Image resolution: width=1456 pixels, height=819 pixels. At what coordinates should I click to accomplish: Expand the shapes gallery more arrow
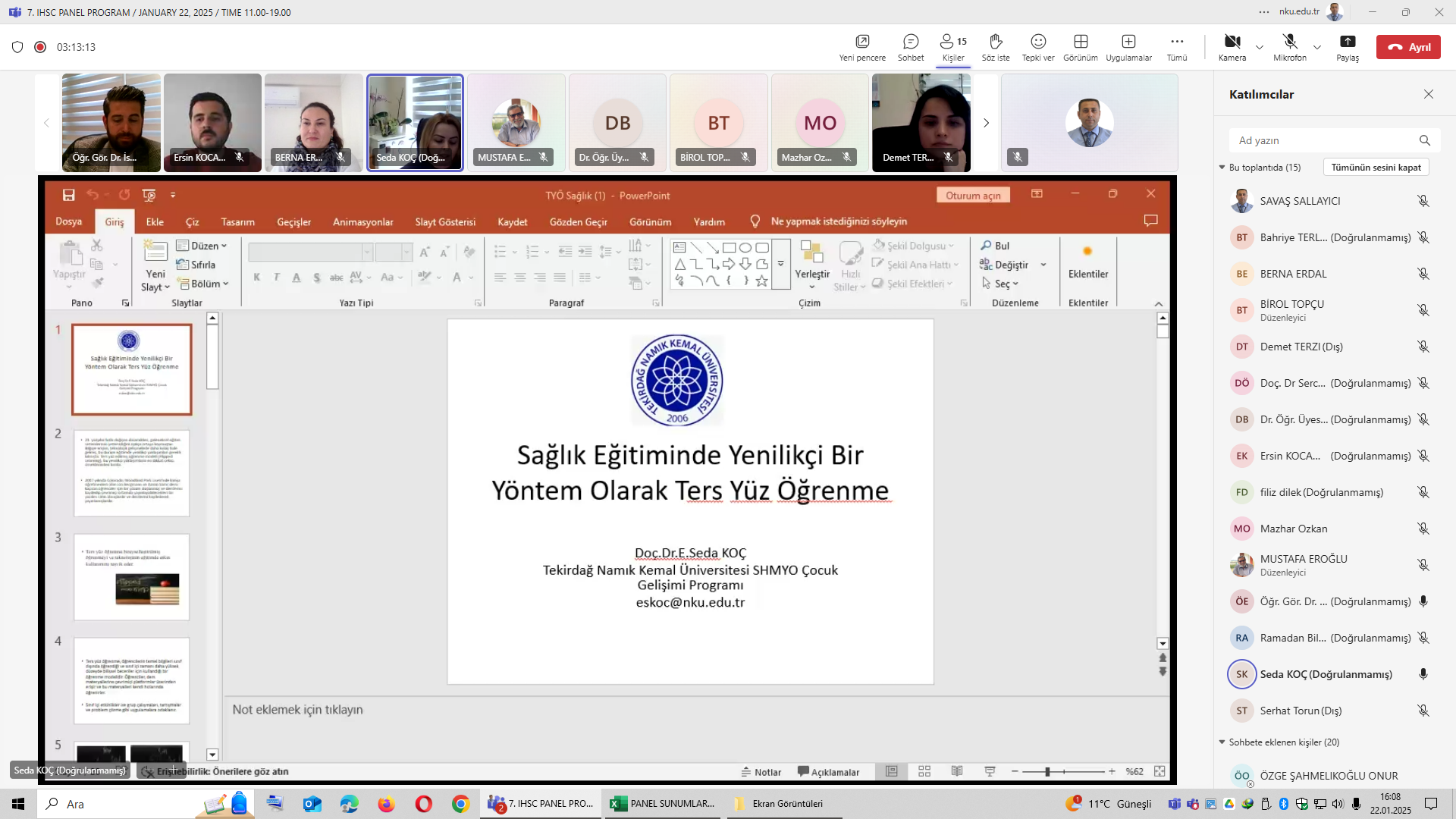coord(780,265)
